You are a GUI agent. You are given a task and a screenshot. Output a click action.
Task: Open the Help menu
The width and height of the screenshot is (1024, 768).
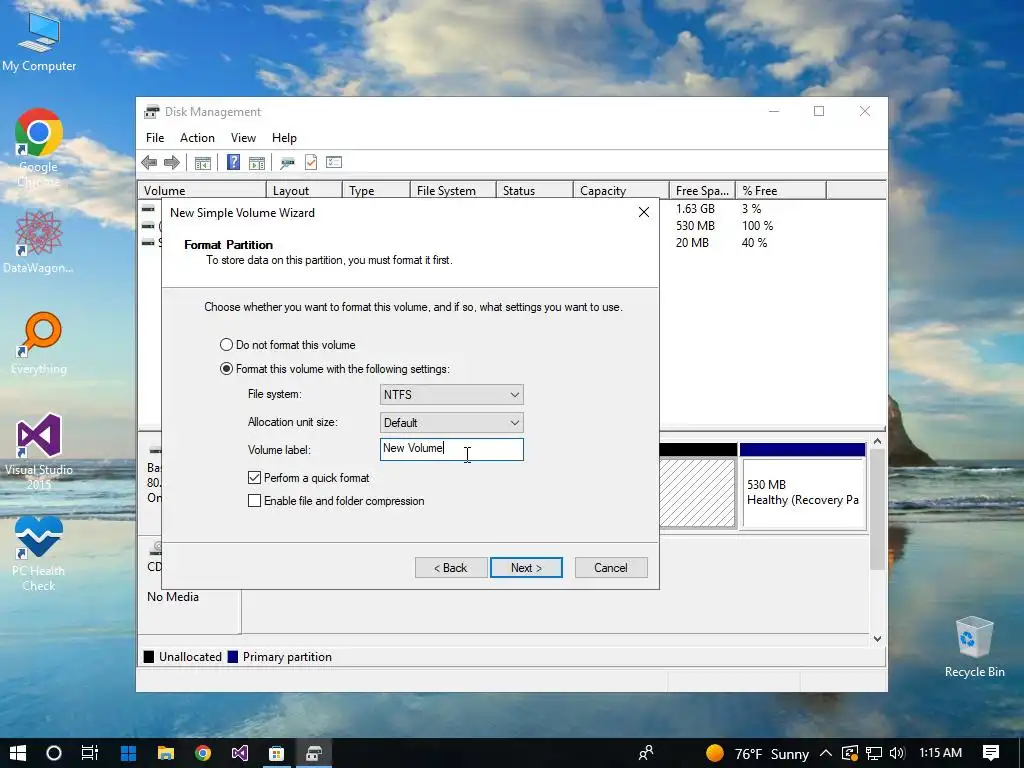(284, 138)
